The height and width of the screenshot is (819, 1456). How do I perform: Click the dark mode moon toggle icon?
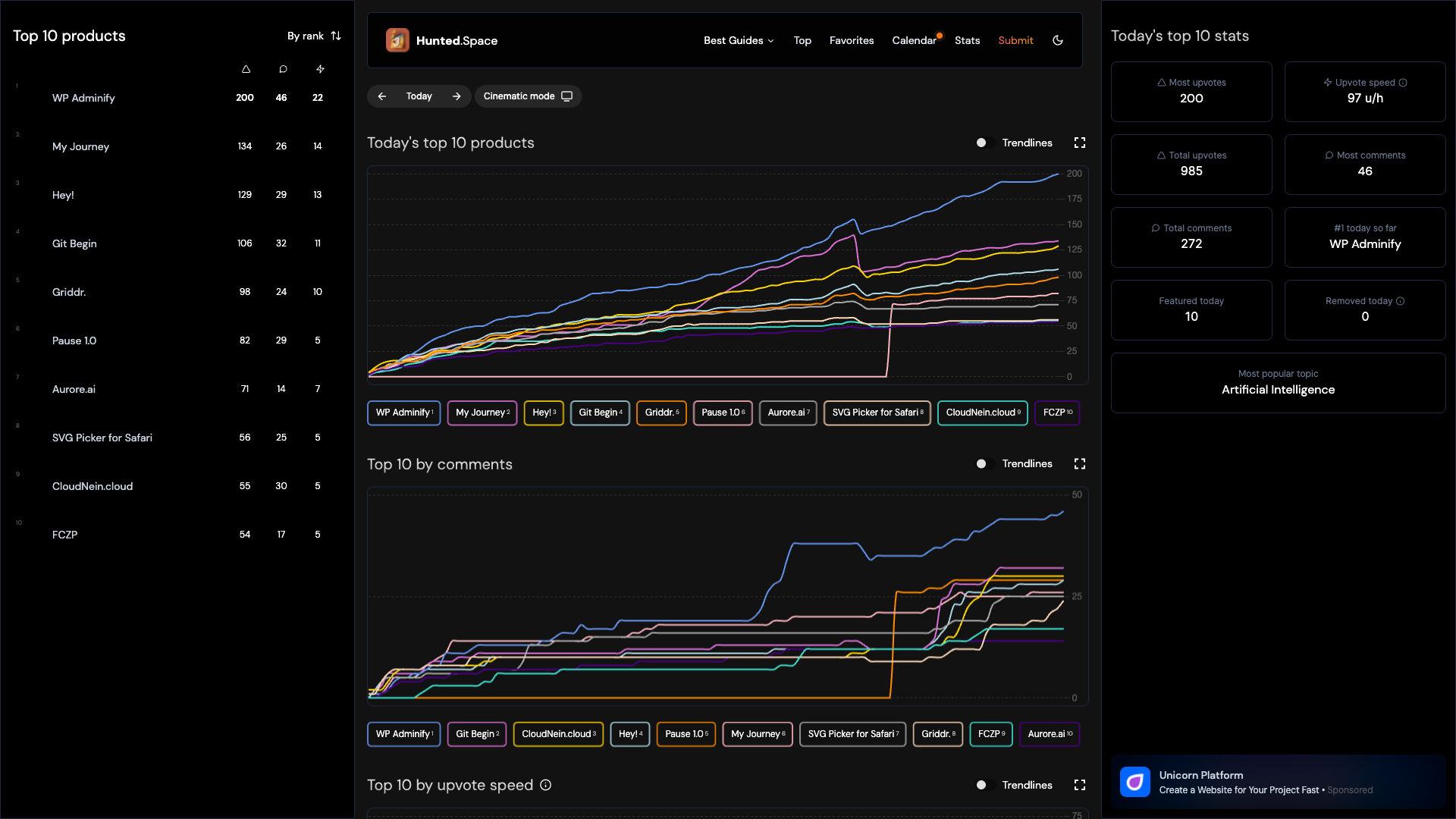[x=1058, y=40]
